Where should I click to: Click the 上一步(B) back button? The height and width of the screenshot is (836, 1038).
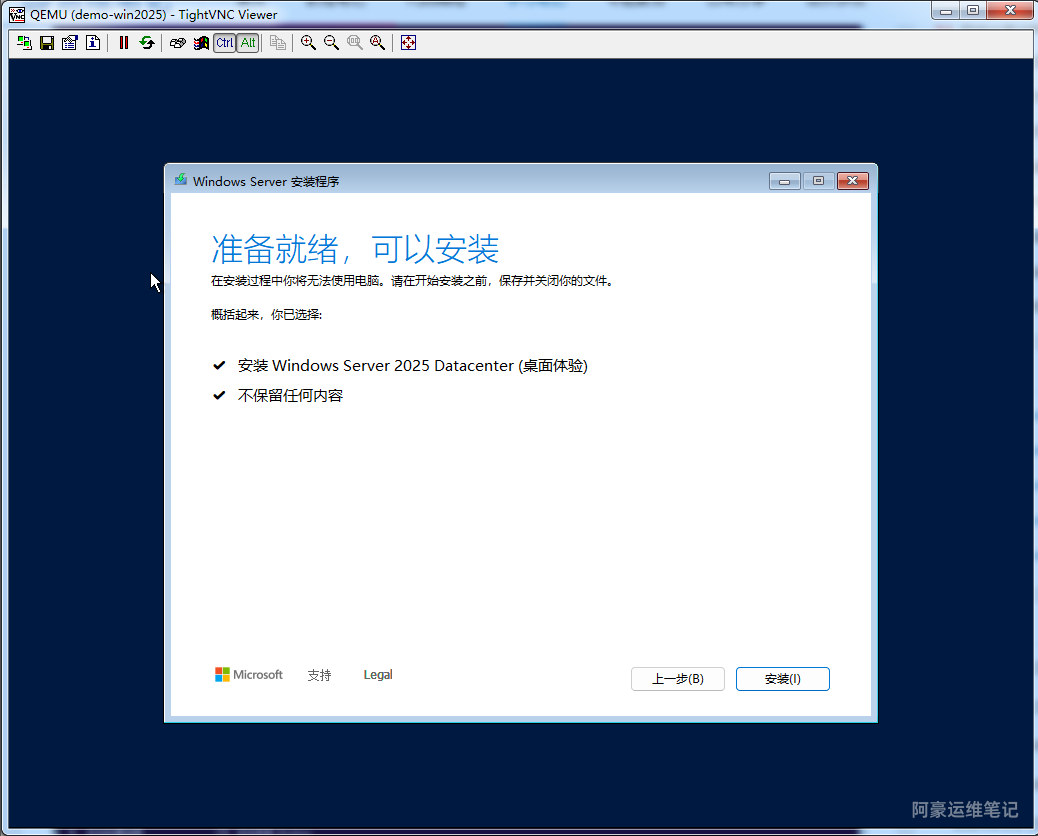[x=677, y=679]
